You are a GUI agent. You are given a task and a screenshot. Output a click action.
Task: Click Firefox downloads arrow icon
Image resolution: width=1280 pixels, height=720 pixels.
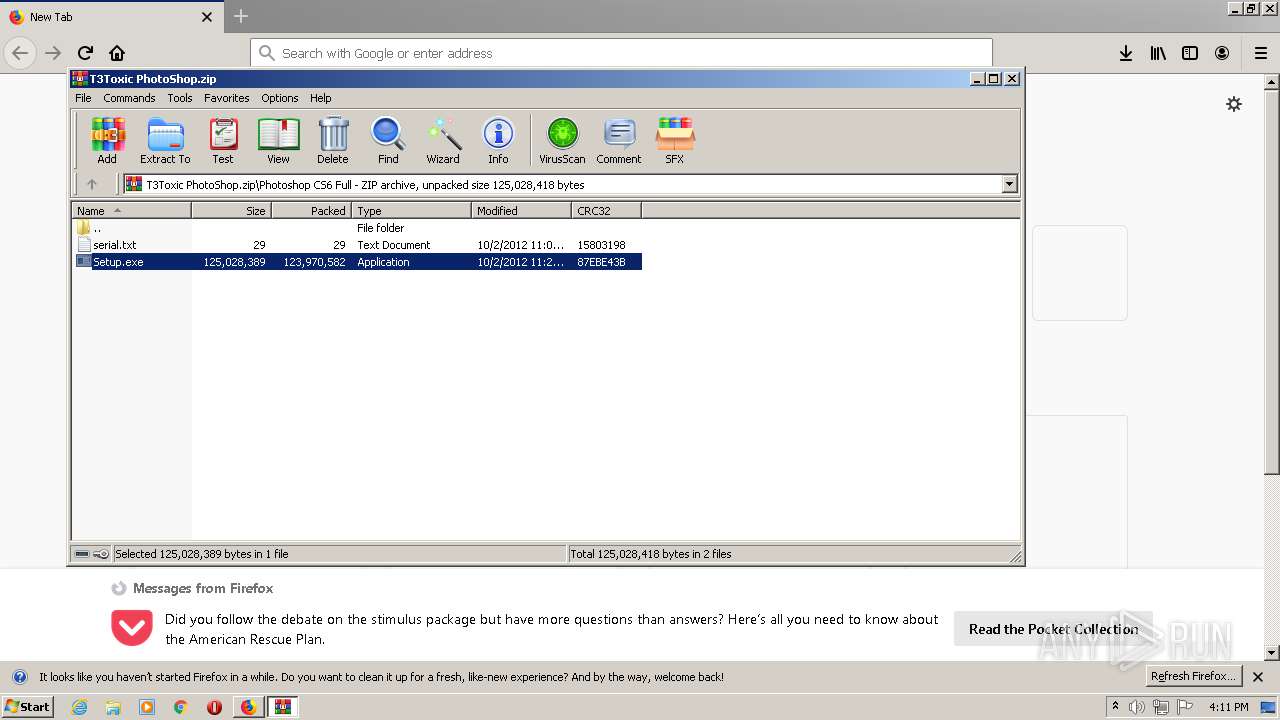pos(1126,53)
